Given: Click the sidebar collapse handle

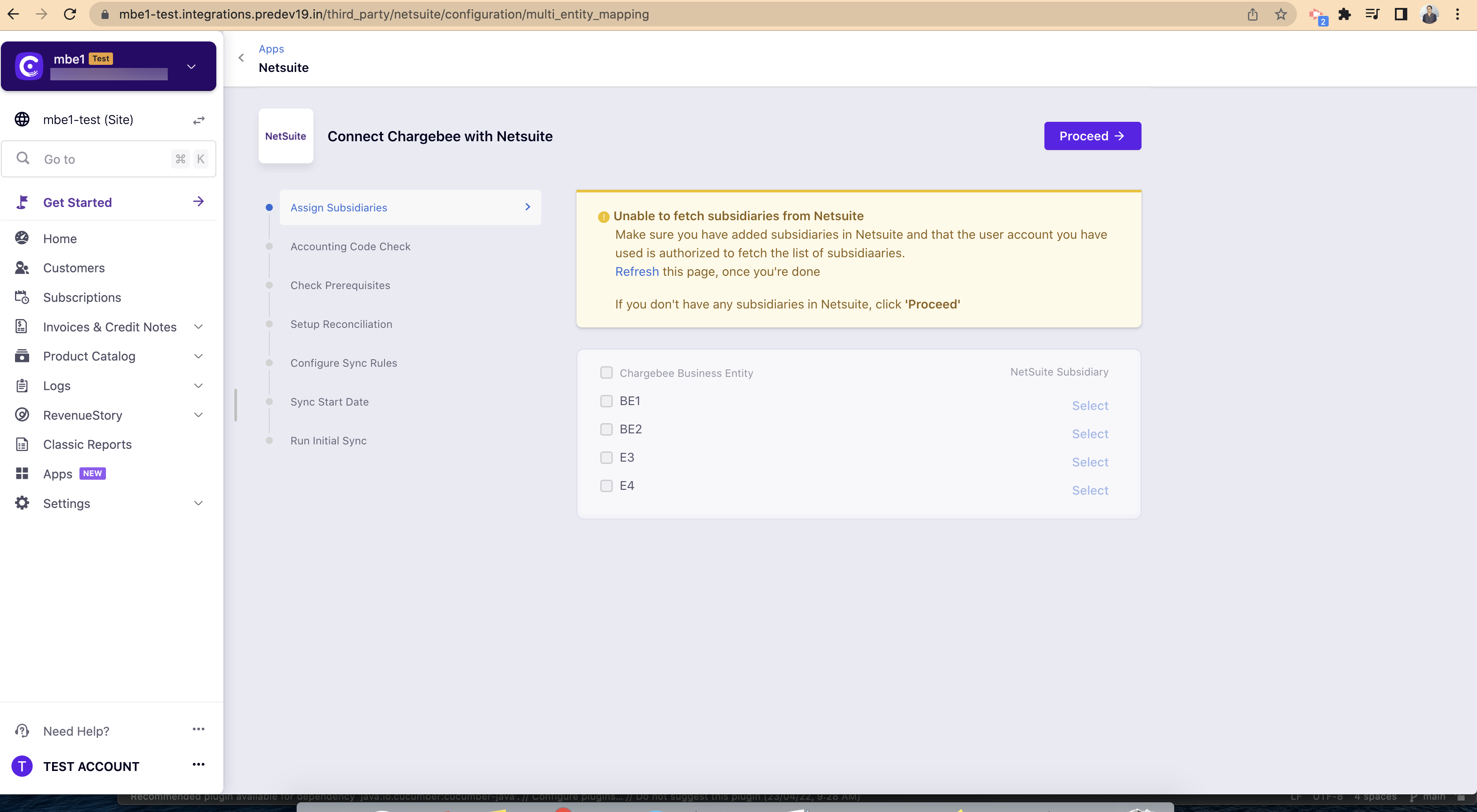Looking at the screenshot, I should (236, 405).
